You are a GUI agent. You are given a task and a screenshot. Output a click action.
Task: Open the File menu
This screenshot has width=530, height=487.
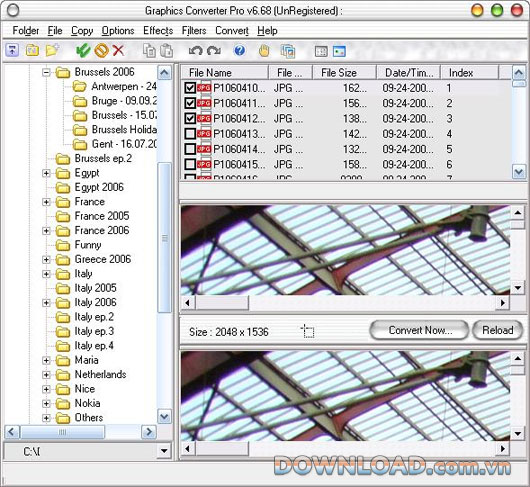55,30
